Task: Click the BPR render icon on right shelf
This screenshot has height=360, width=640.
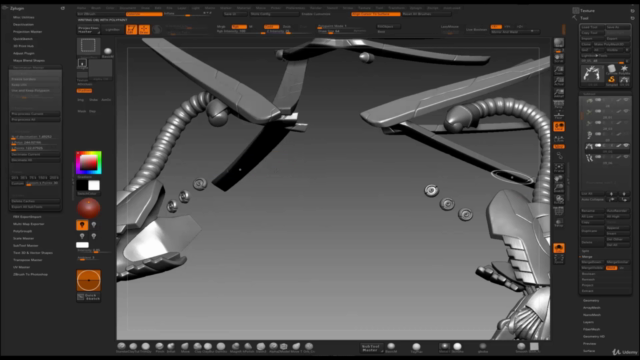Action: 559,42
